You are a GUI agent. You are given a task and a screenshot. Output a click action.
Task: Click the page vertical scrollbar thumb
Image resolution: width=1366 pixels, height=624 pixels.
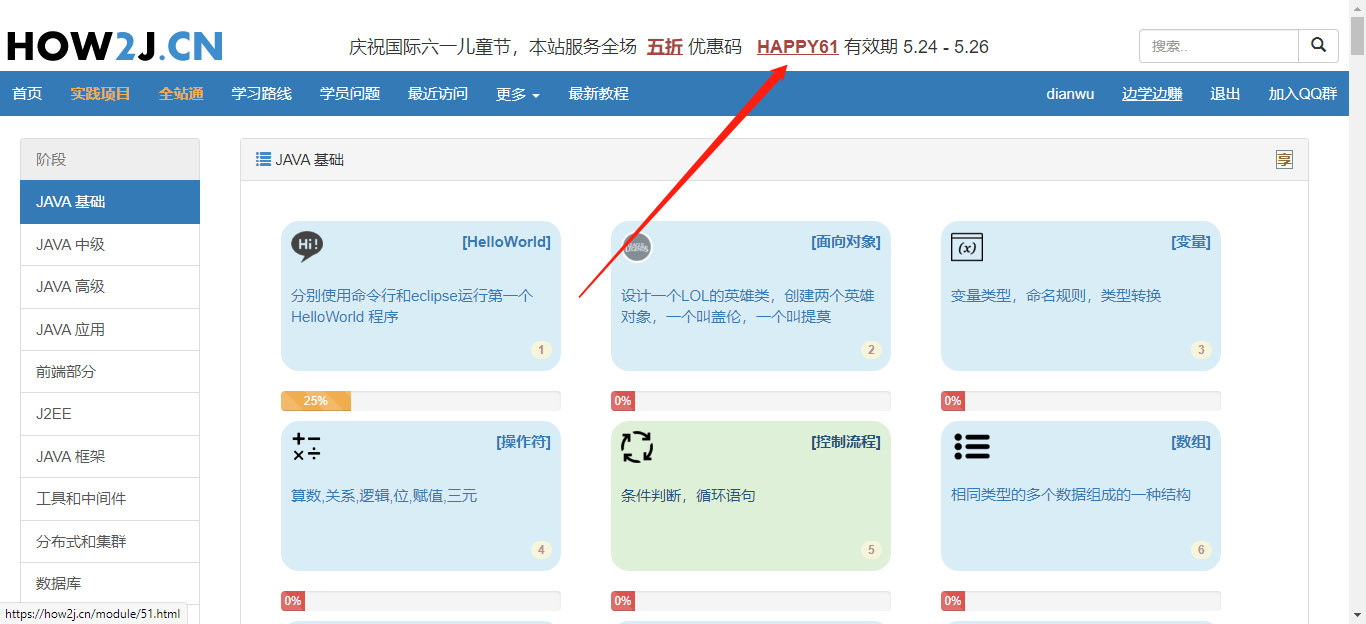(1357, 36)
